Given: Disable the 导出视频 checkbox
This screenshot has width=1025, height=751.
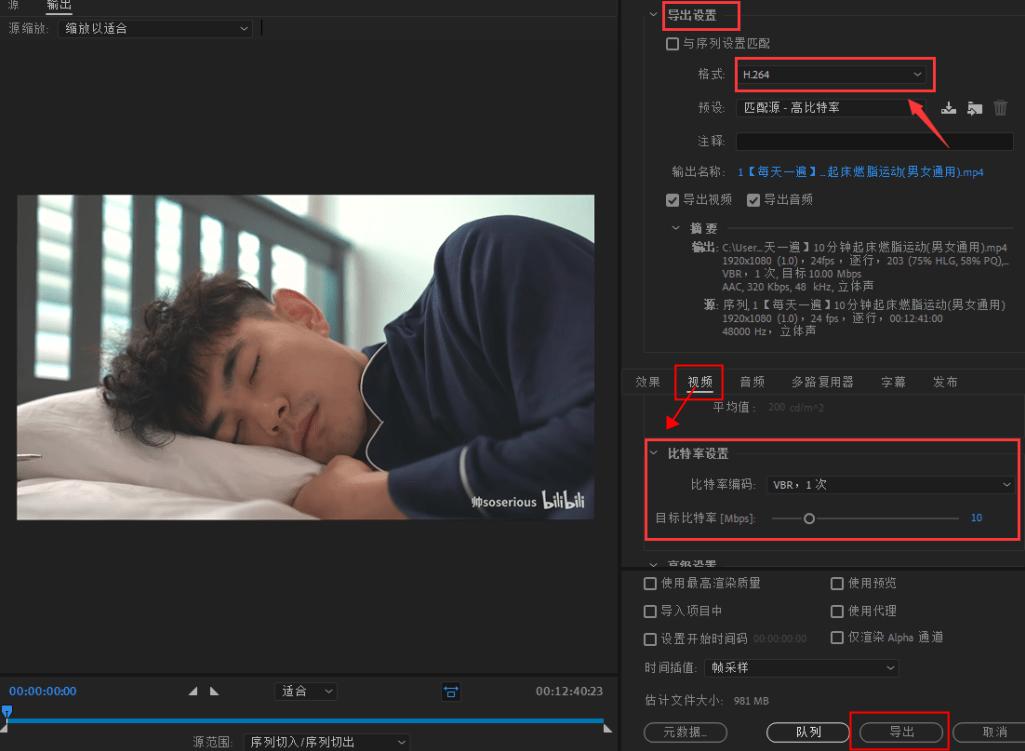Looking at the screenshot, I should 673,200.
